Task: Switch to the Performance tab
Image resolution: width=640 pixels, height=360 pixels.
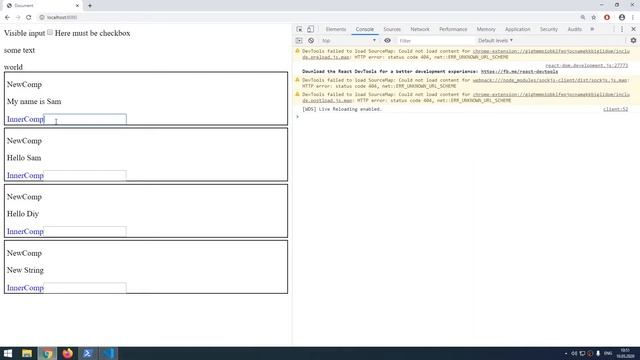Action: (x=453, y=29)
